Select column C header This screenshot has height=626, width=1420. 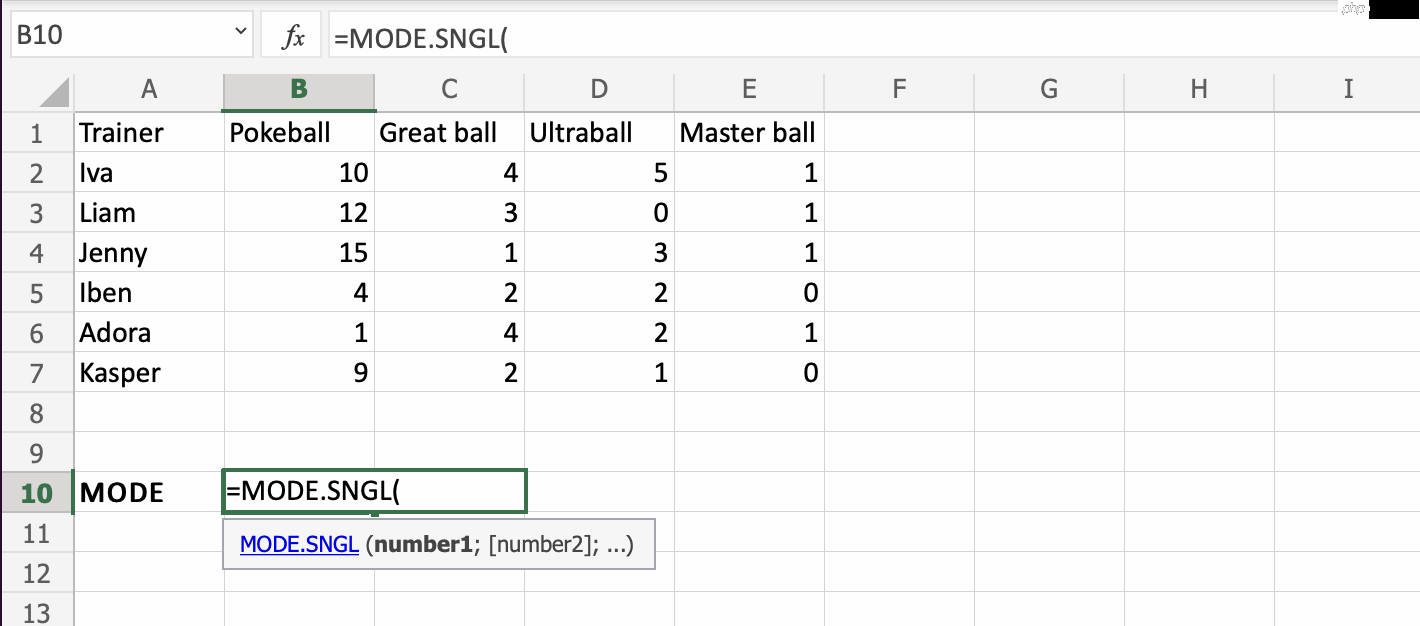[449, 89]
